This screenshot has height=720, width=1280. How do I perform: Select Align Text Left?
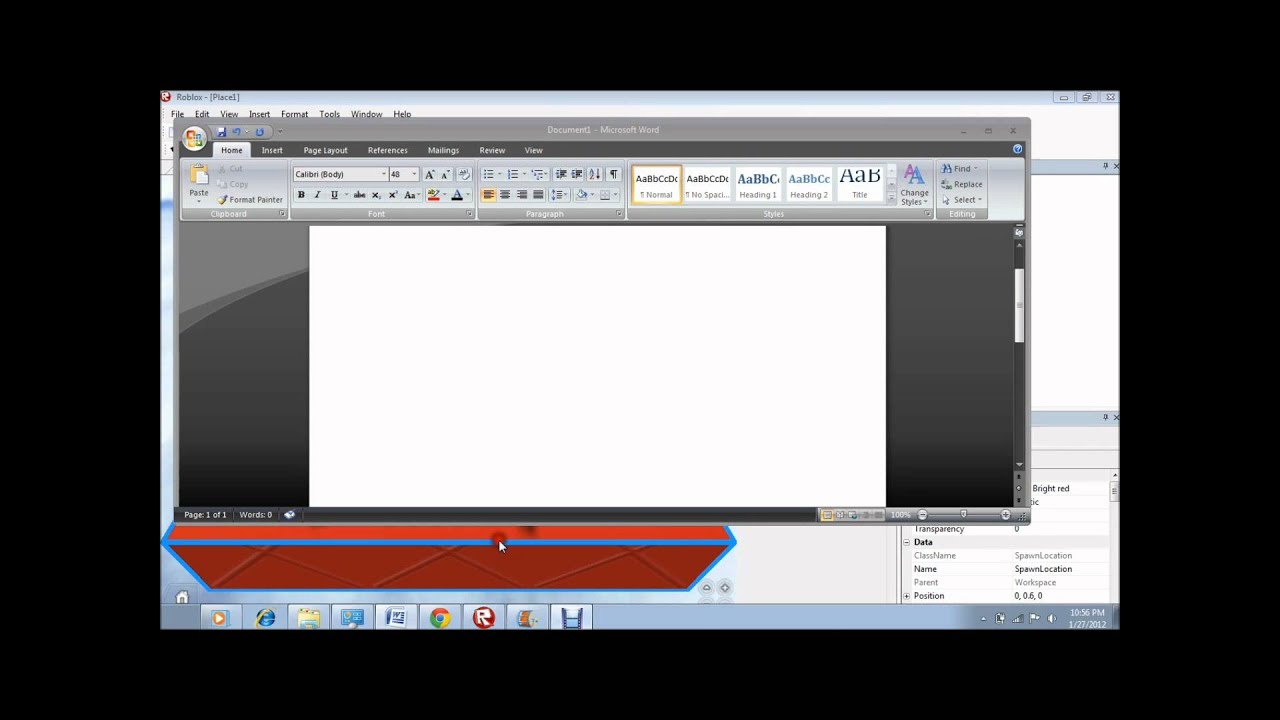click(488, 195)
